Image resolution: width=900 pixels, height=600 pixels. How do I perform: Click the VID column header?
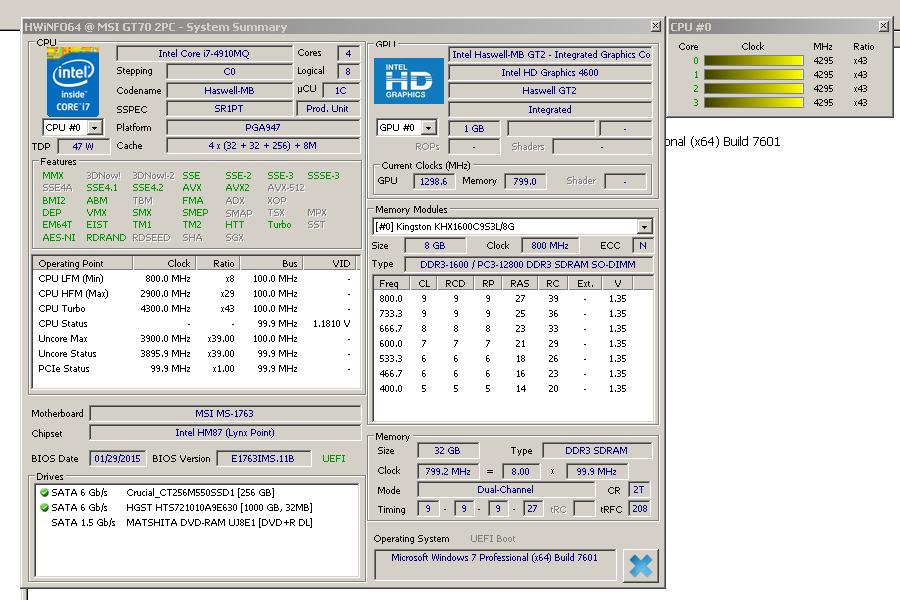point(329,264)
